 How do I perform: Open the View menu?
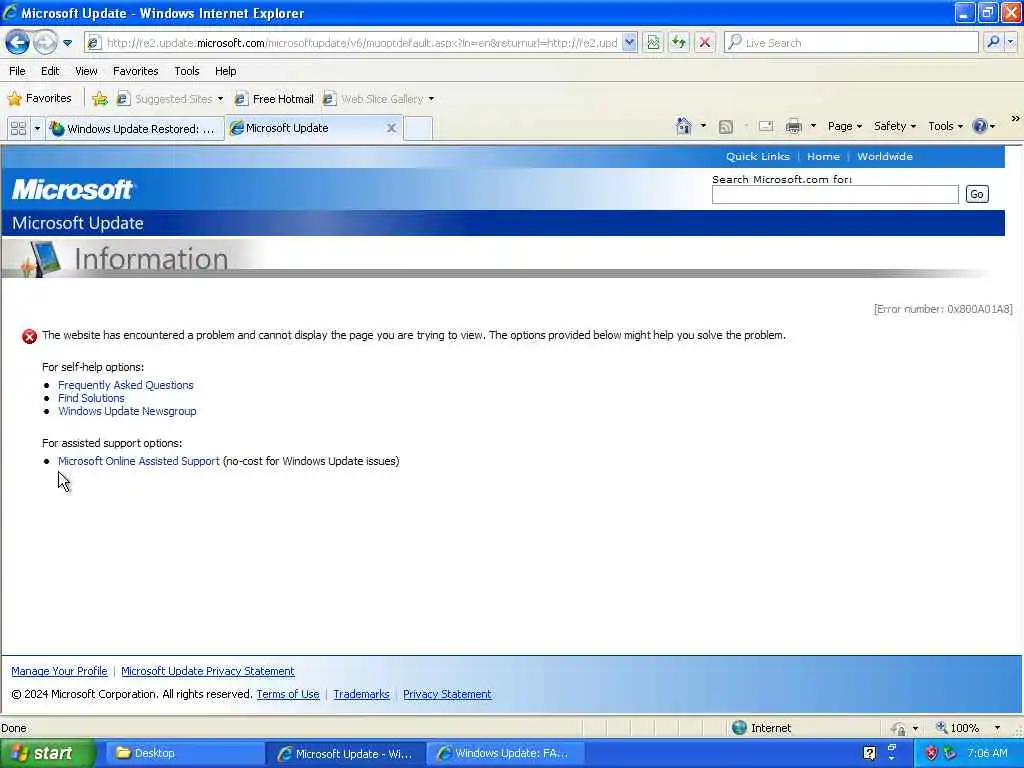[86, 71]
